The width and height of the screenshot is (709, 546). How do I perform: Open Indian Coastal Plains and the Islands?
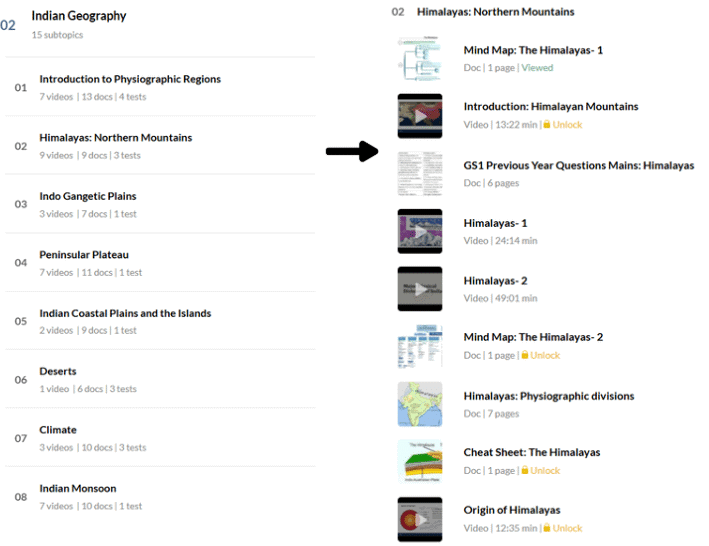[x=160, y=321]
